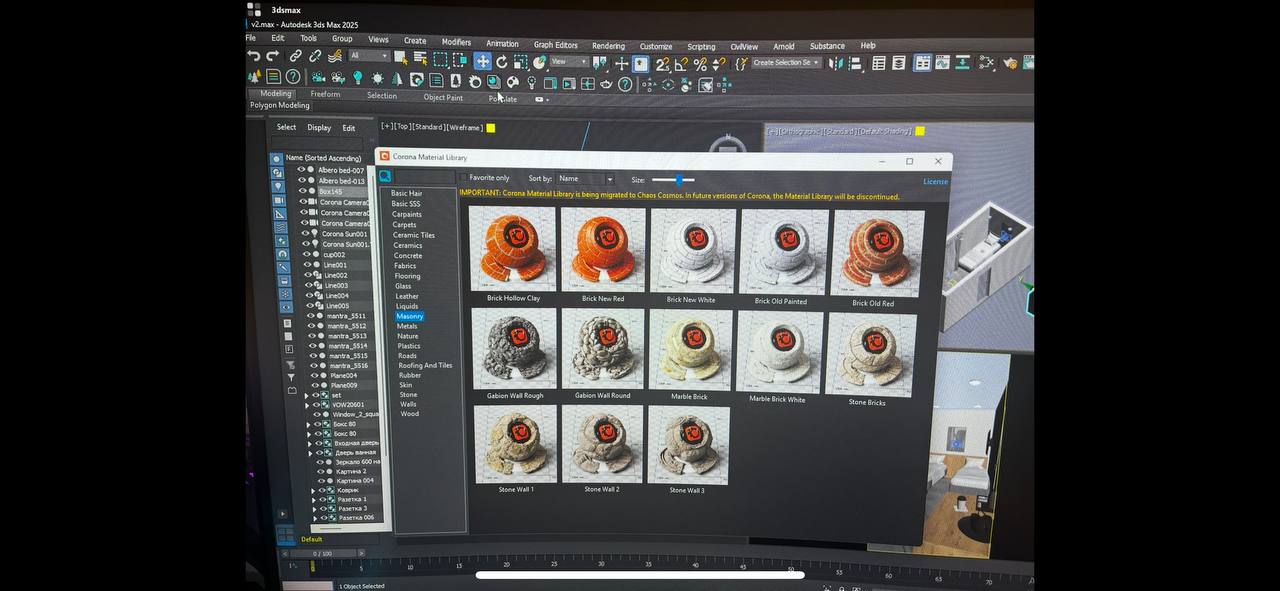Image resolution: width=1280 pixels, height=591 pixels.
Task: Switch to the Freeform ribbon tab
Action: coord(325,94)
